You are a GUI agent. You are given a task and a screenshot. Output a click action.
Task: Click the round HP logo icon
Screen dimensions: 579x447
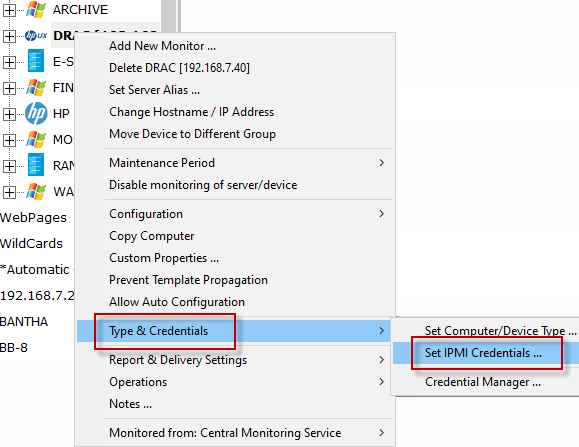pos(36,113)
